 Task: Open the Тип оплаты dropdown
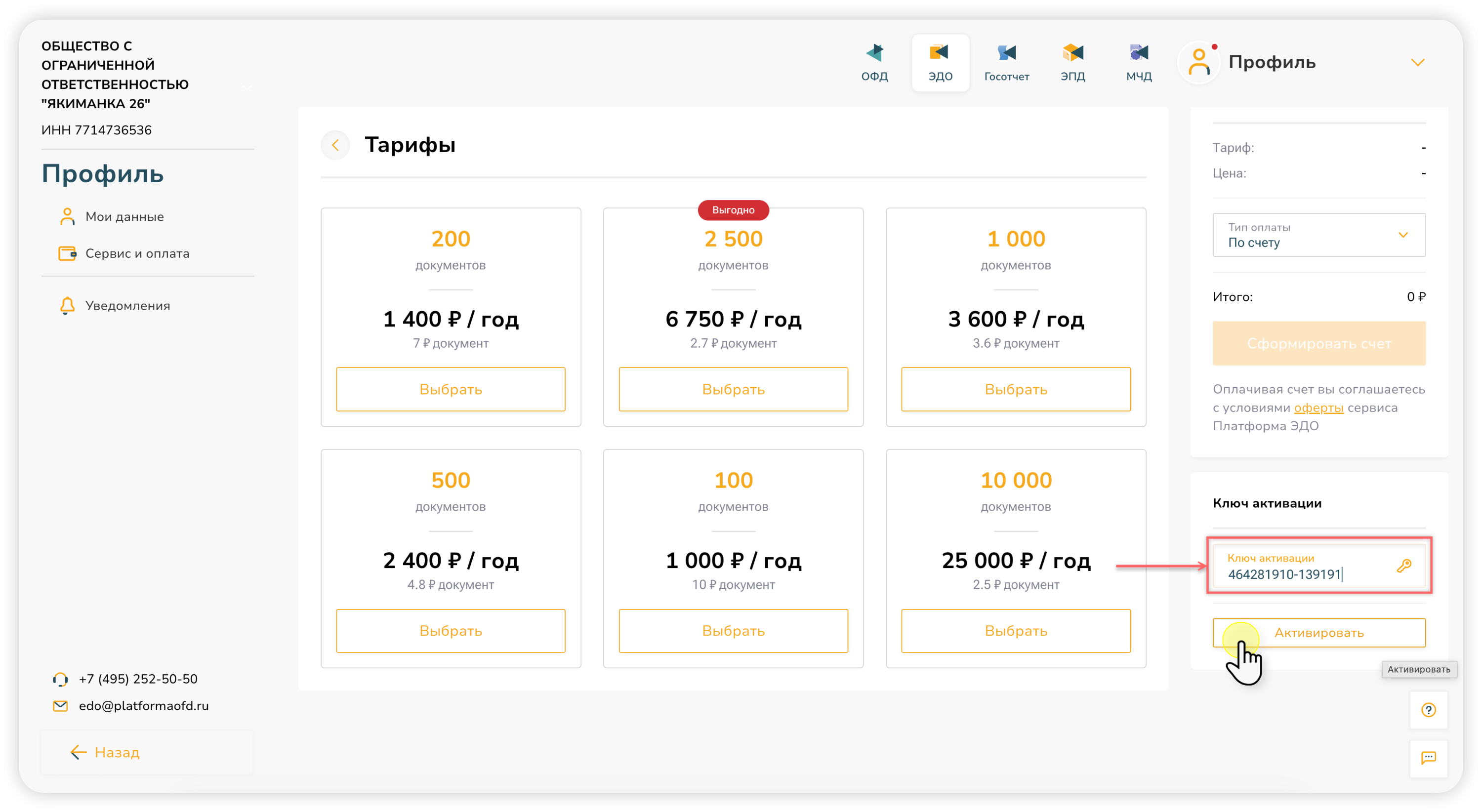coord(1318,235)
